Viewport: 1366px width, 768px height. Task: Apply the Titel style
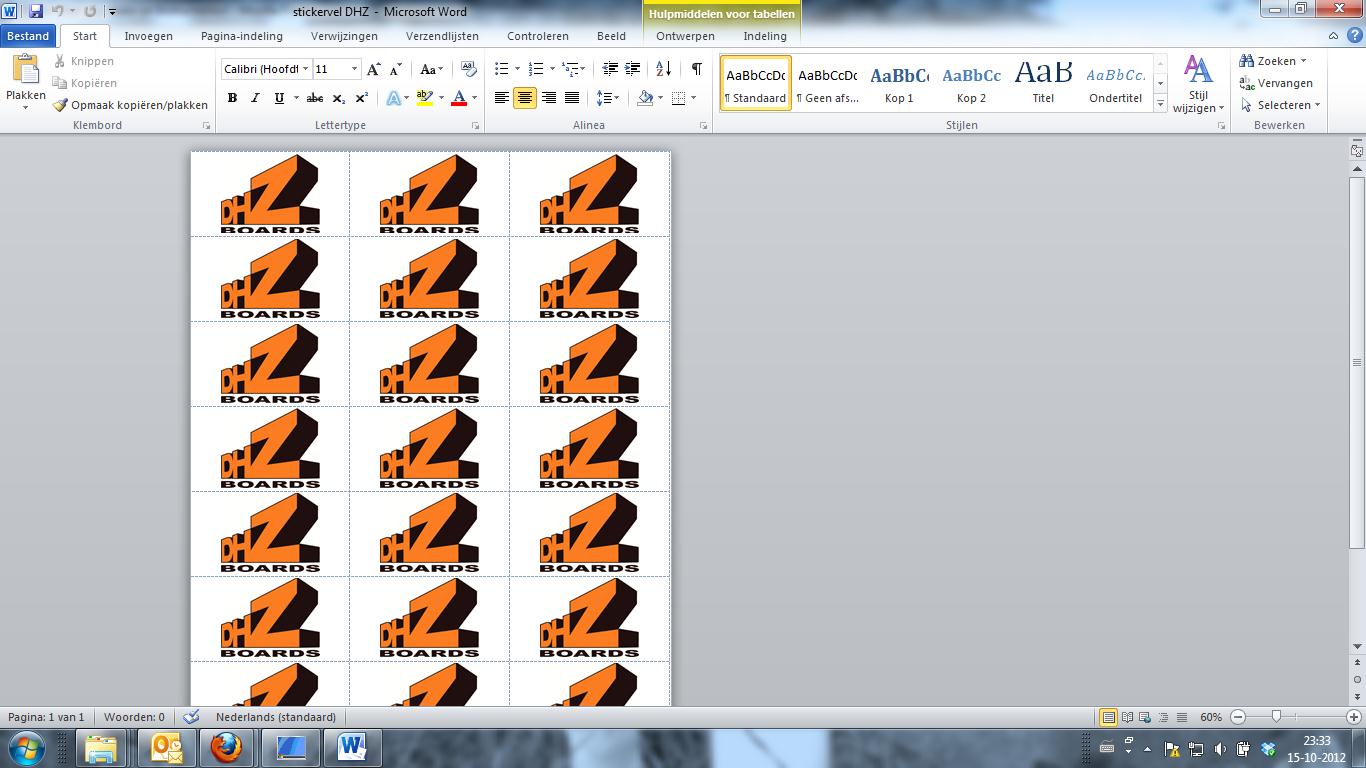[x=1043, y=83]
